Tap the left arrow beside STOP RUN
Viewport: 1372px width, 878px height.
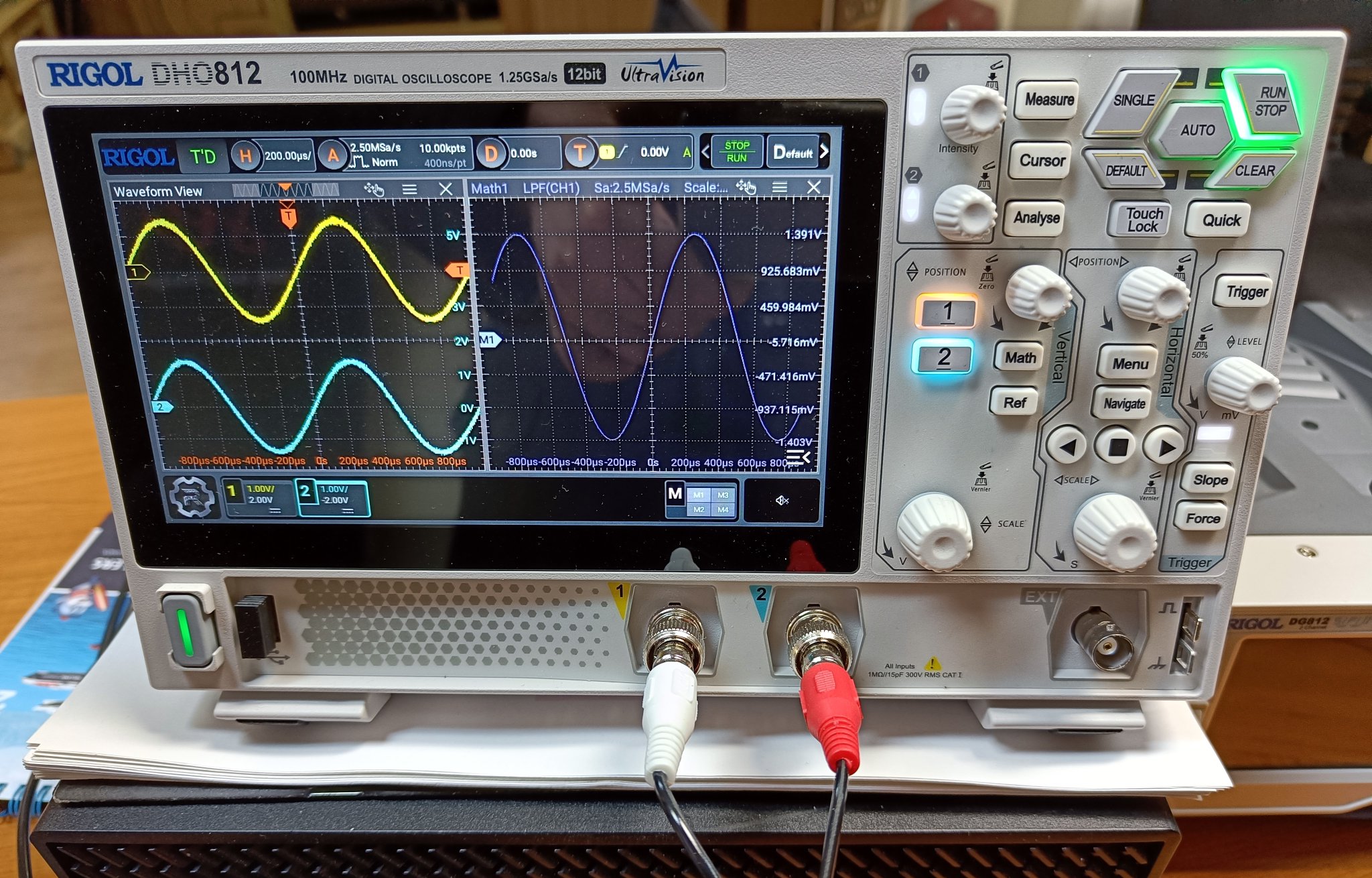point(705,152)
